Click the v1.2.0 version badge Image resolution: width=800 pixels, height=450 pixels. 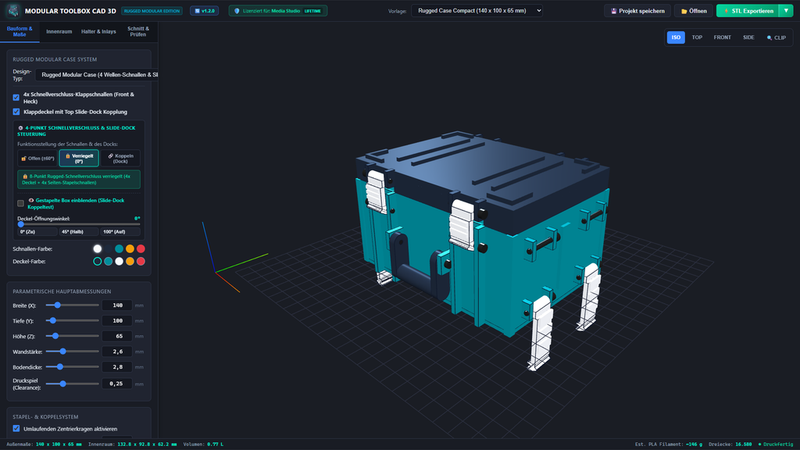pyautogui.click(x=204, y=11)
